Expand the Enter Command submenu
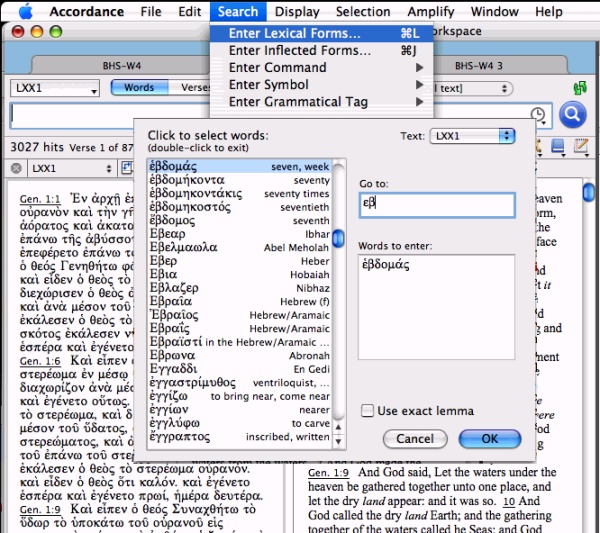Image resolution: width=600 pixels, height=533 pixels. (321, 67)
